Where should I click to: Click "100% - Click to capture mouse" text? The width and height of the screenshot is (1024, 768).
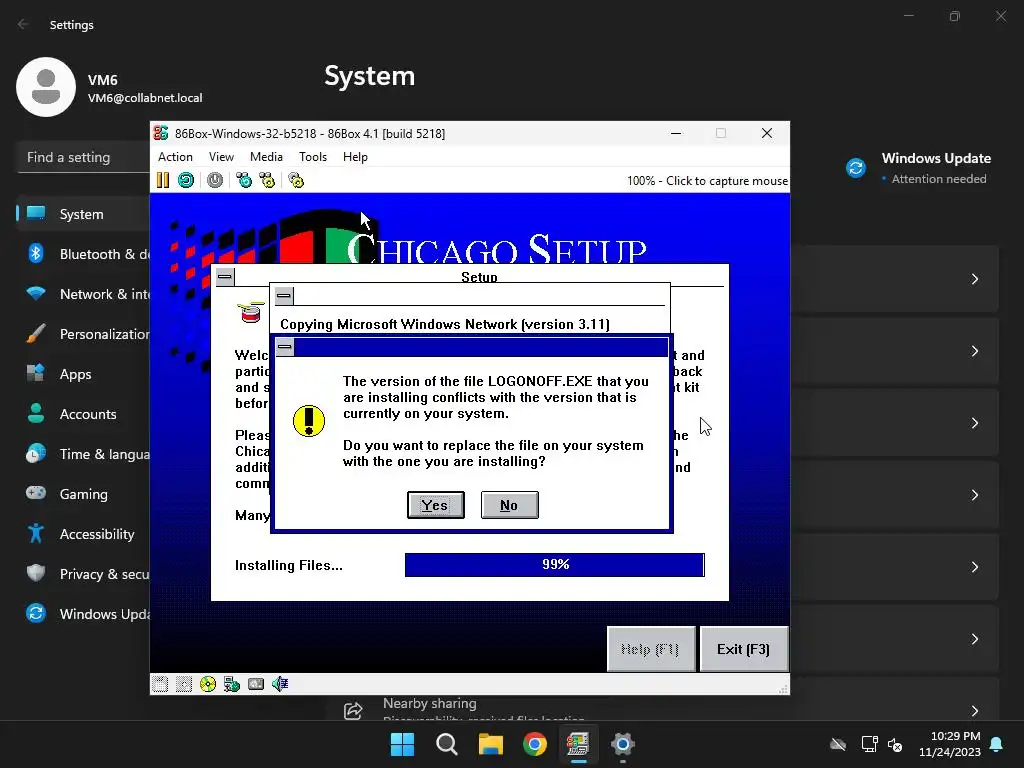[x=707, y=181]
